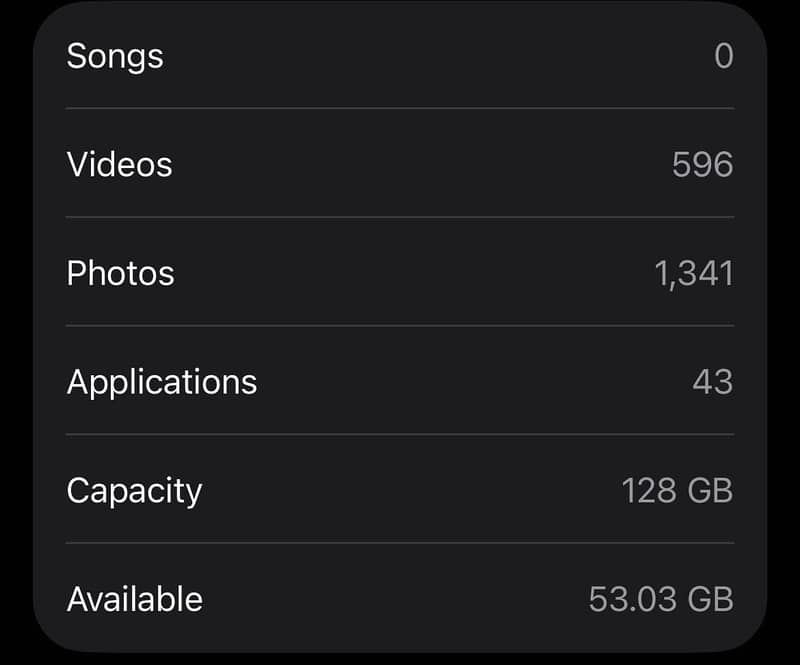Click the divider between Capacity and Available
Viewport: 800px width, 665px height.
(400, 543)
